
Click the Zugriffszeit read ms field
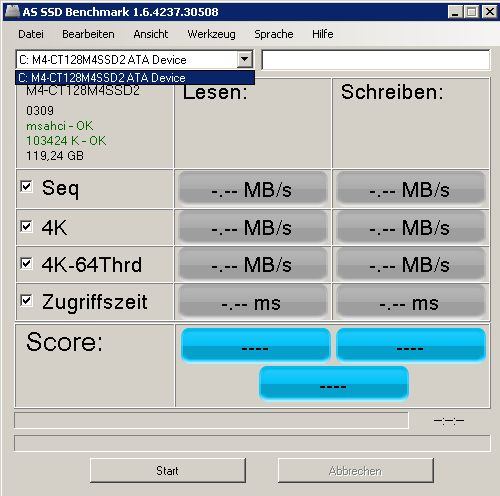pos(253,302)
